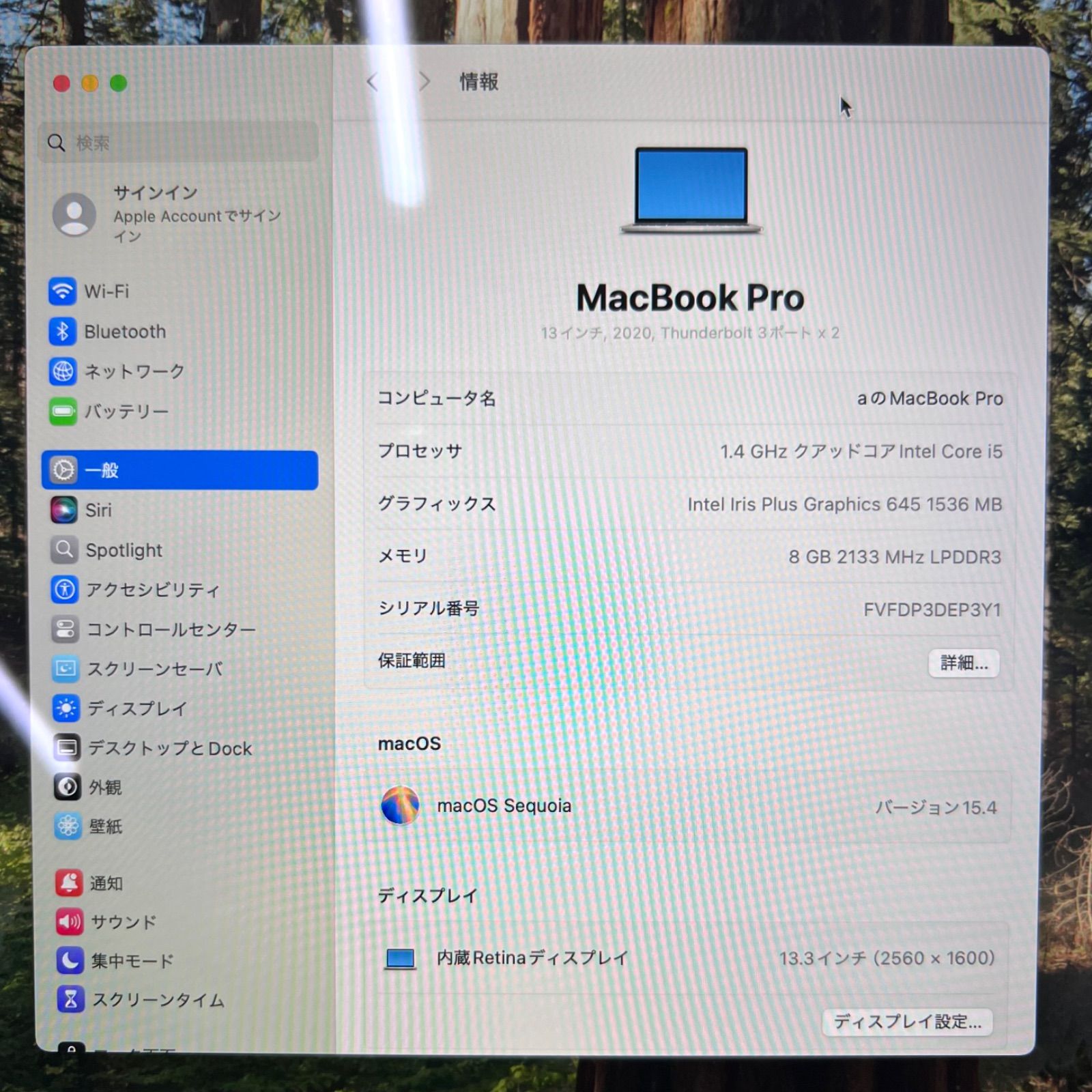Open Bluetooth icon in sidebar

62,332
